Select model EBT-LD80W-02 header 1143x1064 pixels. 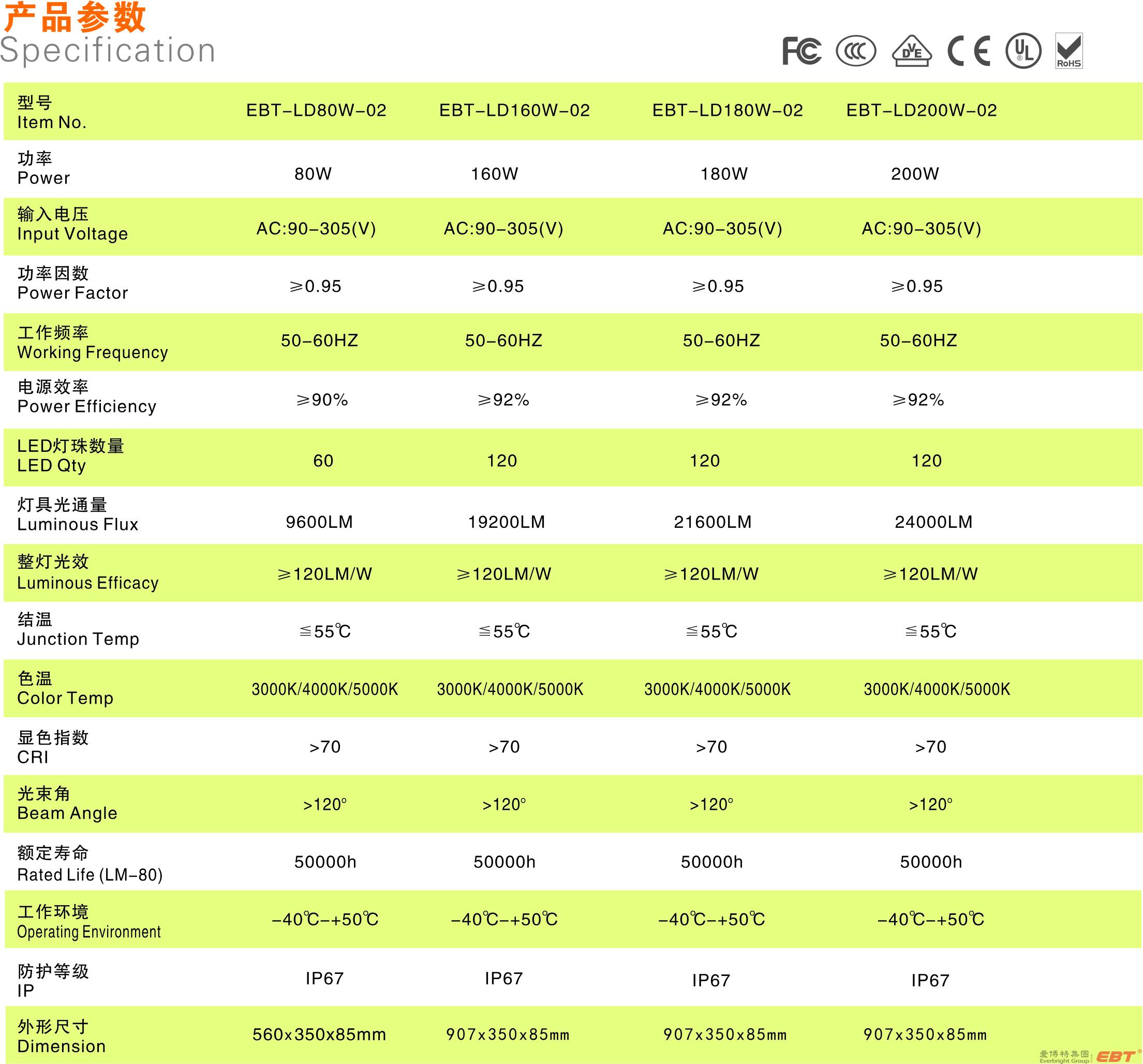point(316,110)
